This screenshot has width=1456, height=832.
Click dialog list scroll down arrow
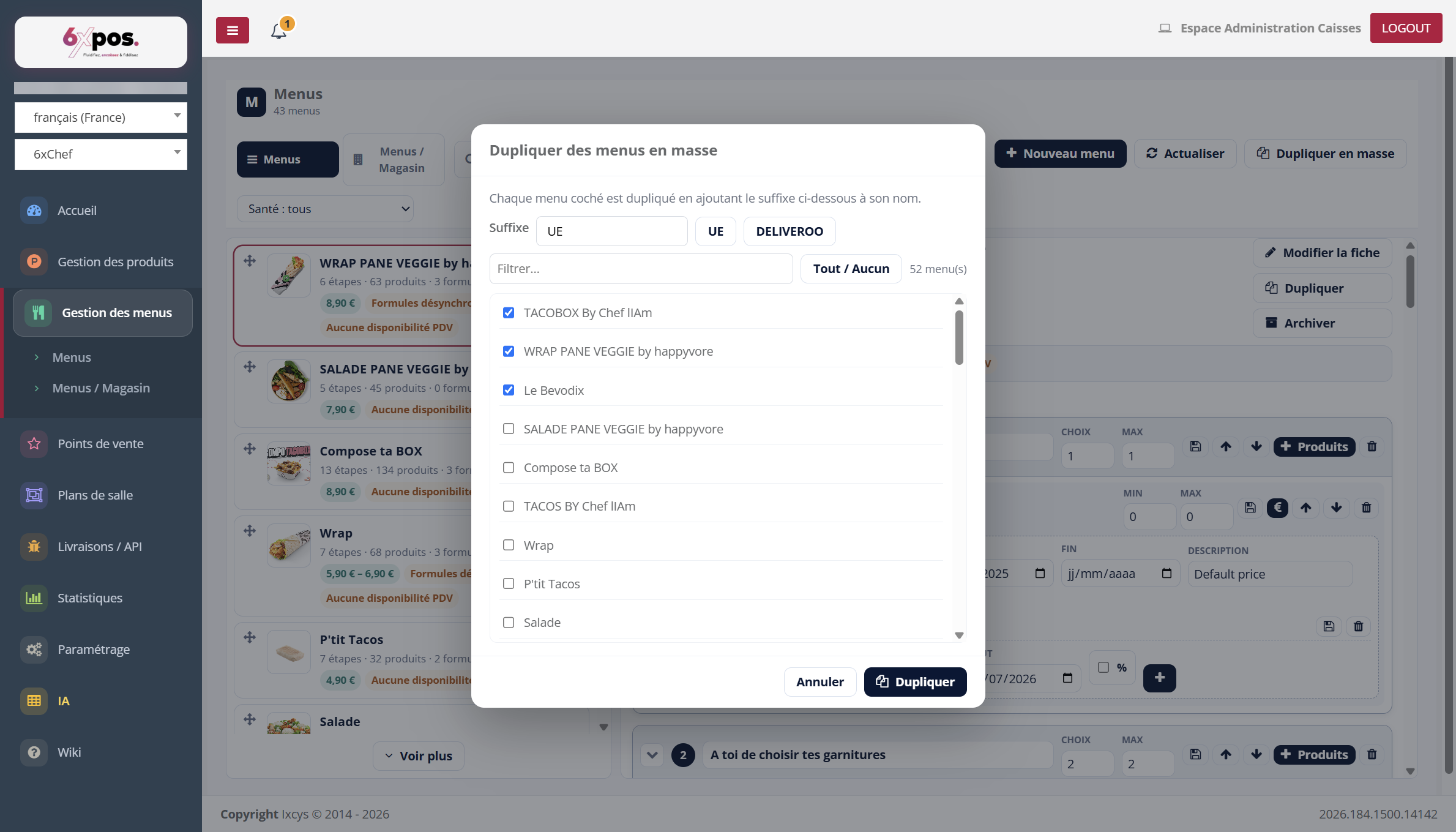959,635
